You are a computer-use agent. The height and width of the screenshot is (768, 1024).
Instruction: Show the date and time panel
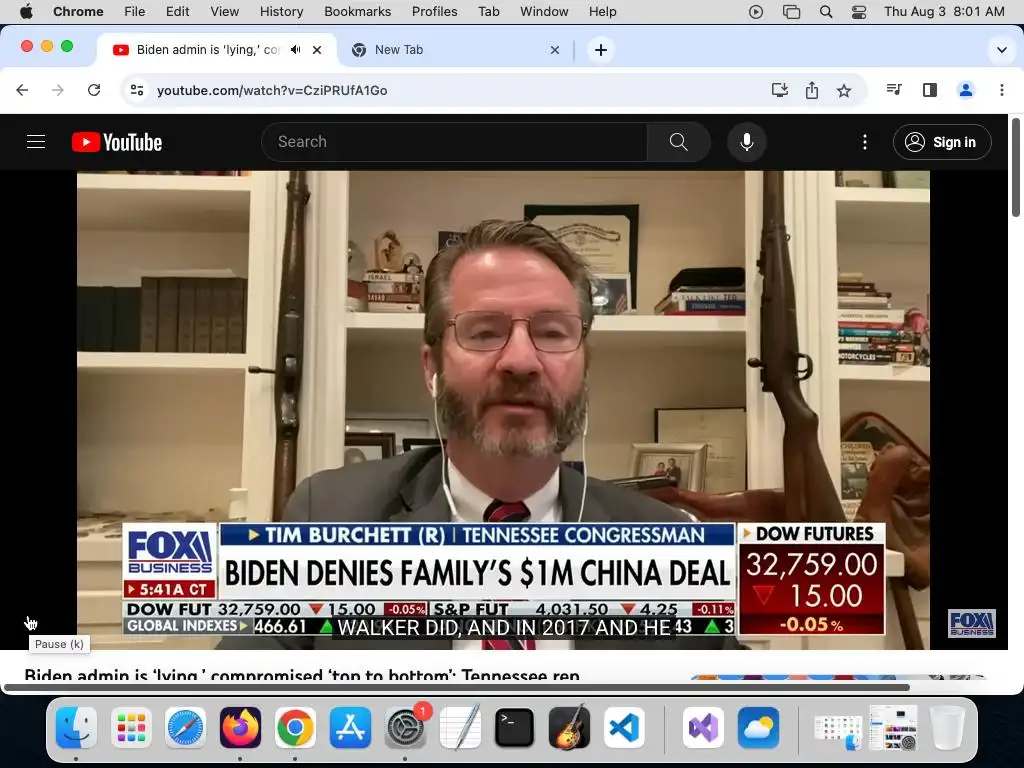coord(944,12)
